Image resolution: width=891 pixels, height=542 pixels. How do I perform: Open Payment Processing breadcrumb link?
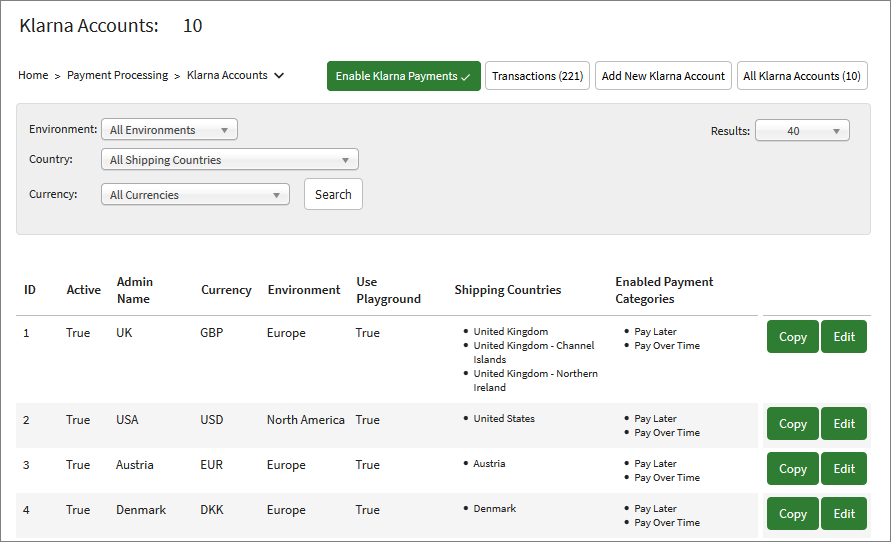(118, 75)
